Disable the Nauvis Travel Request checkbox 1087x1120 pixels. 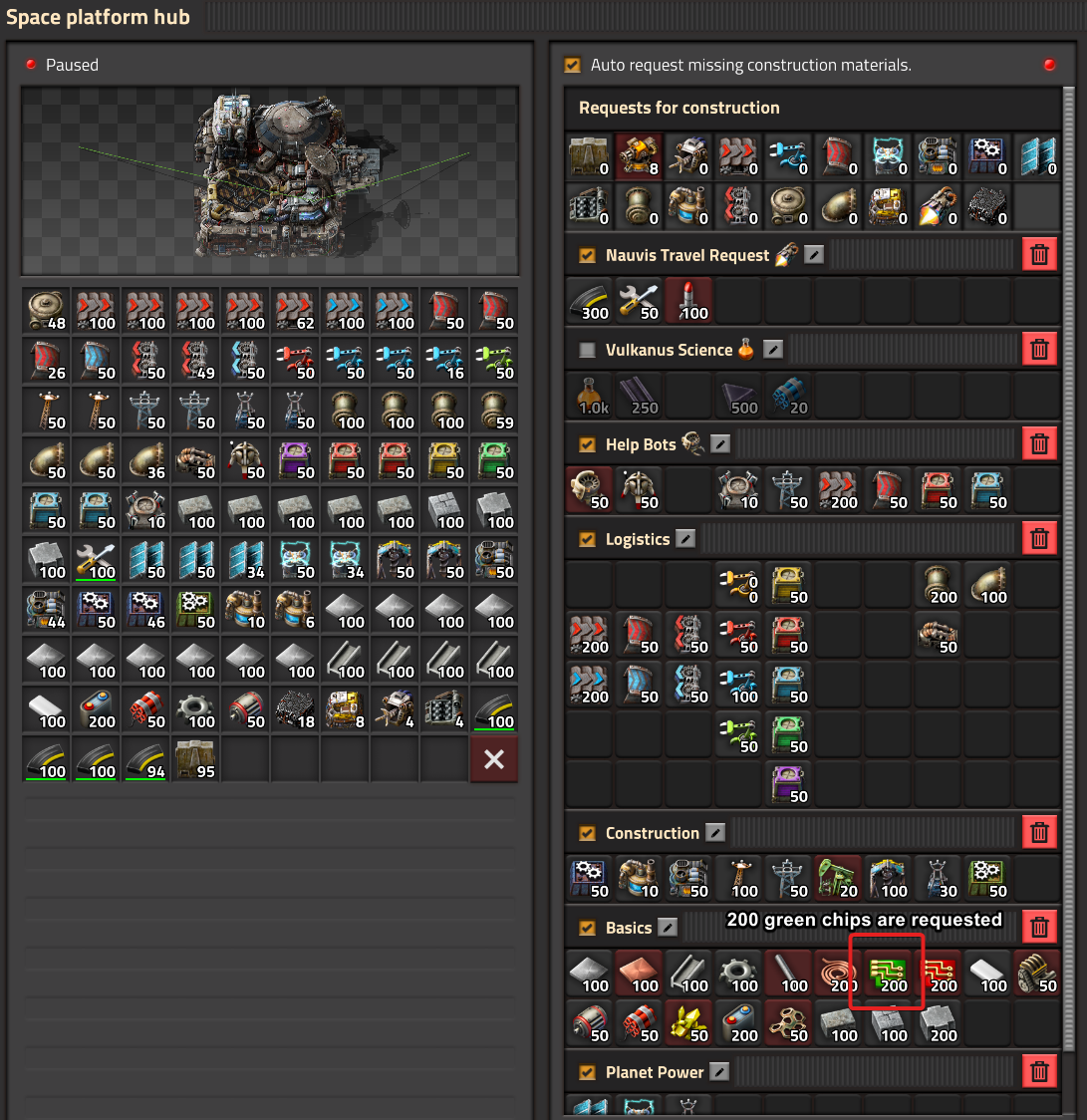(588, 255)
